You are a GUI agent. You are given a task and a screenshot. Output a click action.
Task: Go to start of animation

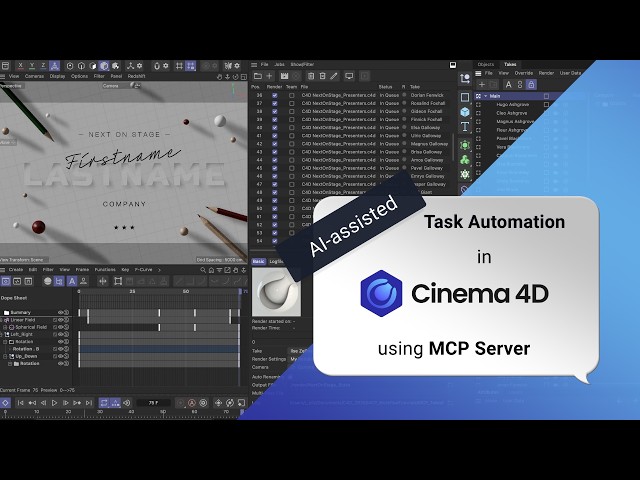(x=20, y=403)
